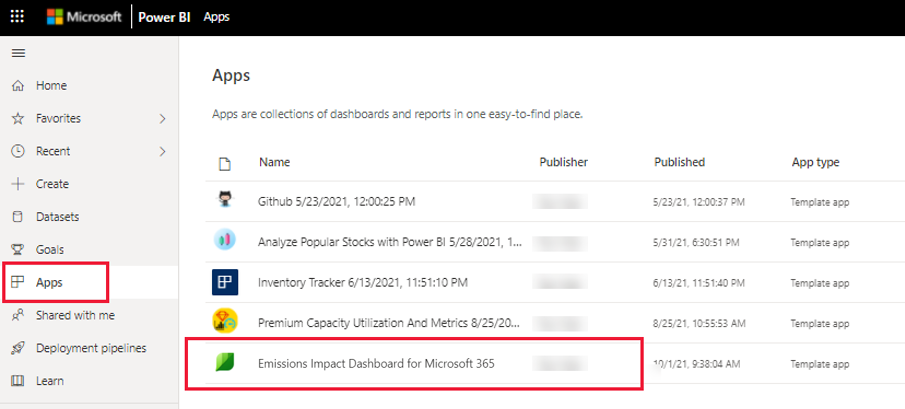The height and width of the screenshot is (409, 905).
Task: Open Deployment pipelines page
Action: [x=91, y=348]
